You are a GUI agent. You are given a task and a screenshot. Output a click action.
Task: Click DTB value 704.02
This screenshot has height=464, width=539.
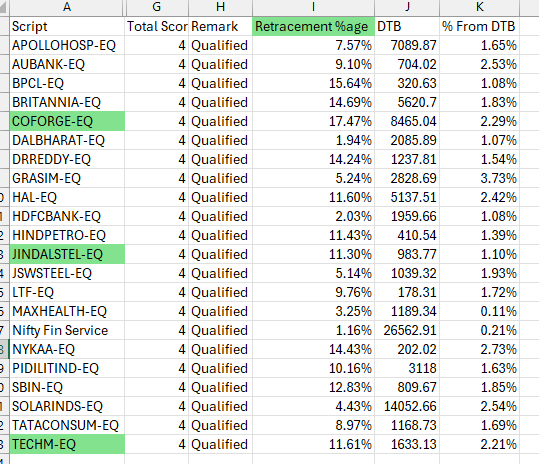[407, 64]
